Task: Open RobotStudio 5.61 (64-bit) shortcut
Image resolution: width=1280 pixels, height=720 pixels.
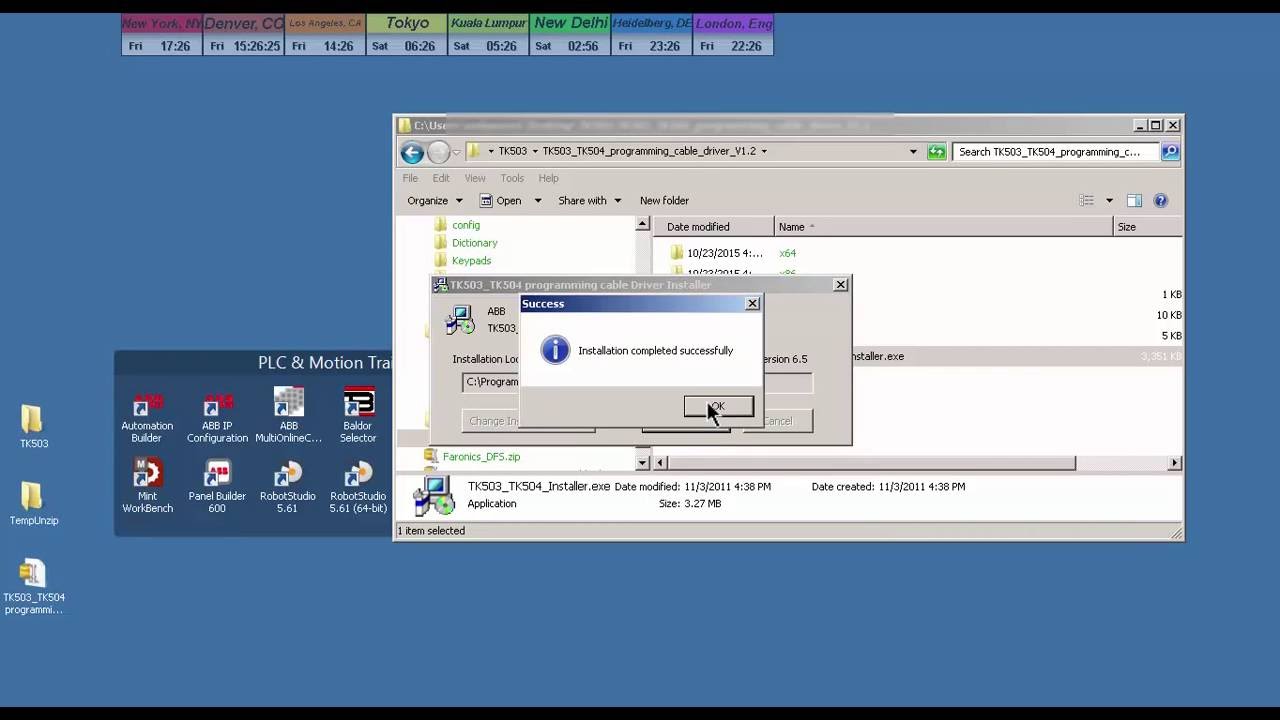Action: (358, 487)
